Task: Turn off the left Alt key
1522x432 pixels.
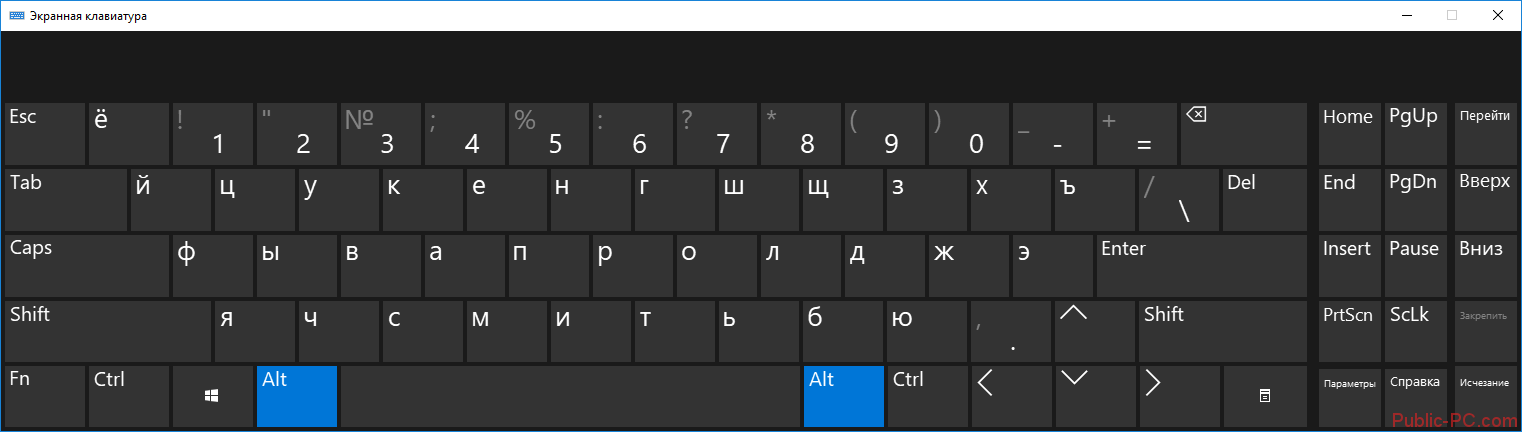Action: [297, 396]
